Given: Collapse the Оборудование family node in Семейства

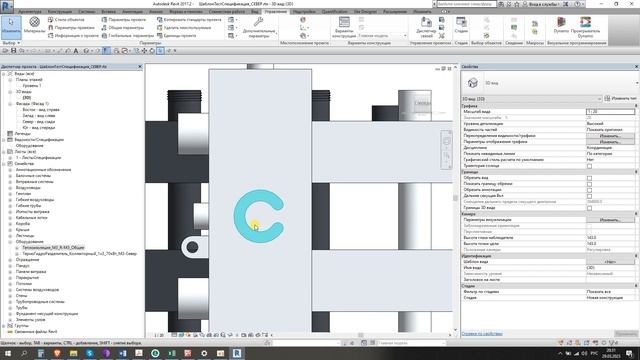Looking at the screenshot, I should click(x=10, y=242).
